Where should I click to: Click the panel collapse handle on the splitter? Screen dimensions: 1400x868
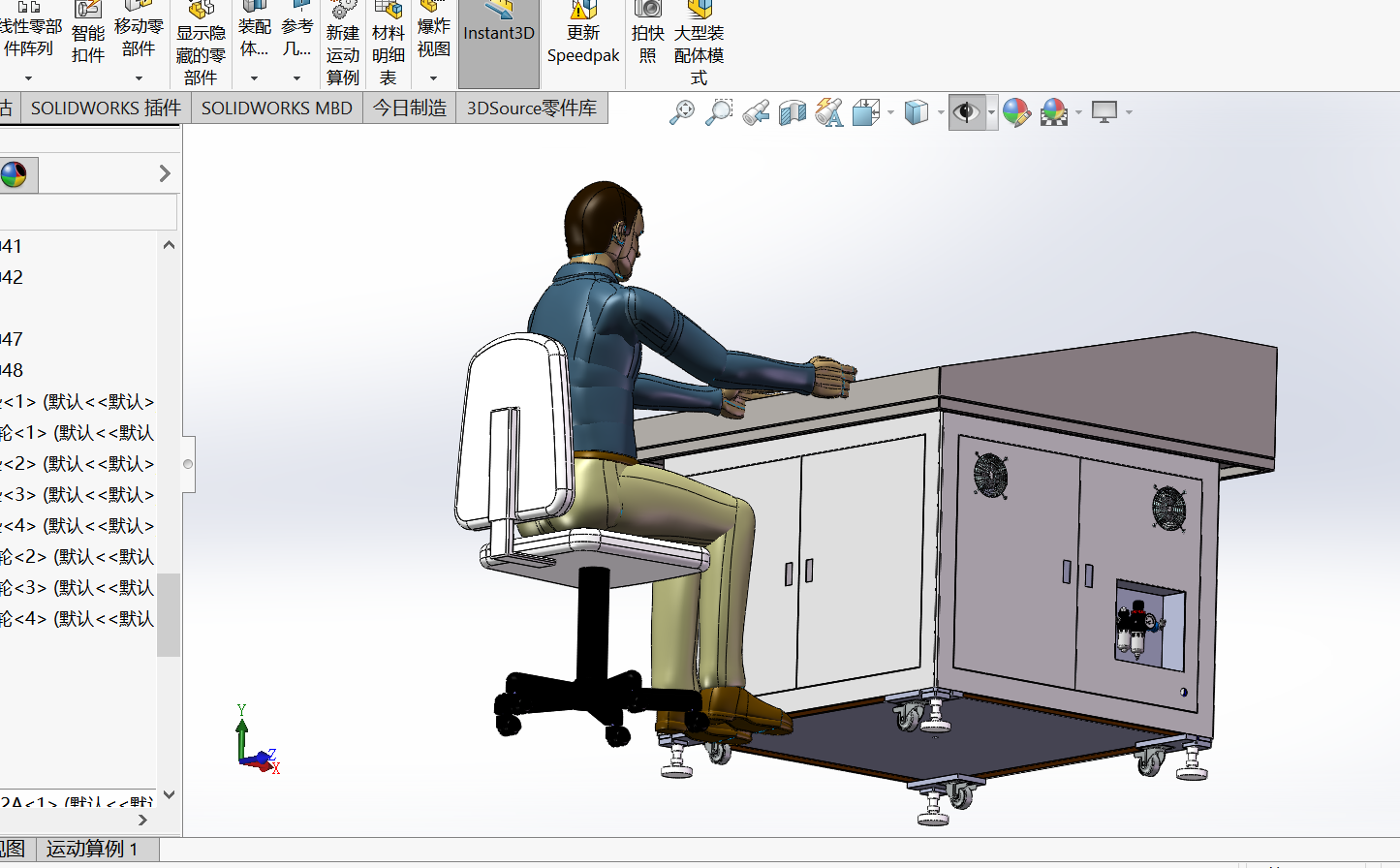pos(188,464)
